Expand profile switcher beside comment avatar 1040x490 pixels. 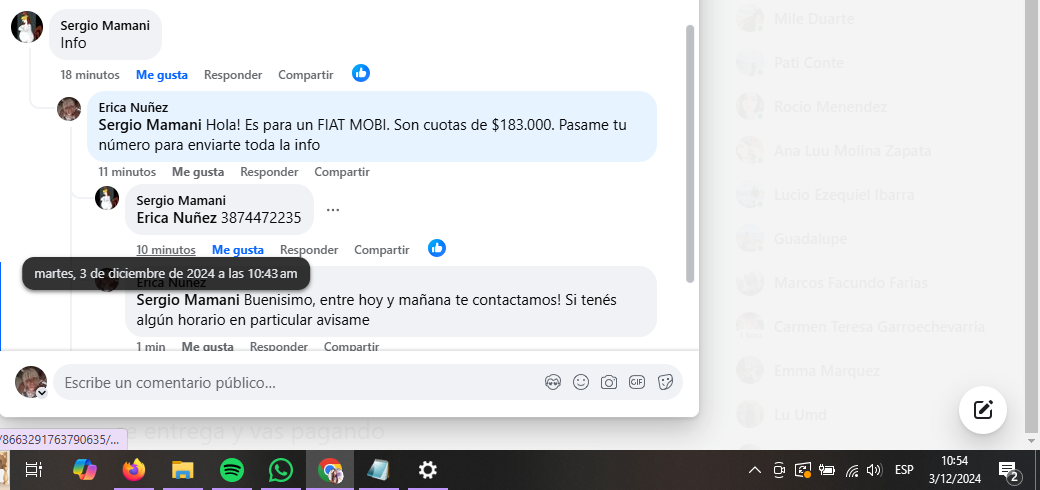coord(42,393)
